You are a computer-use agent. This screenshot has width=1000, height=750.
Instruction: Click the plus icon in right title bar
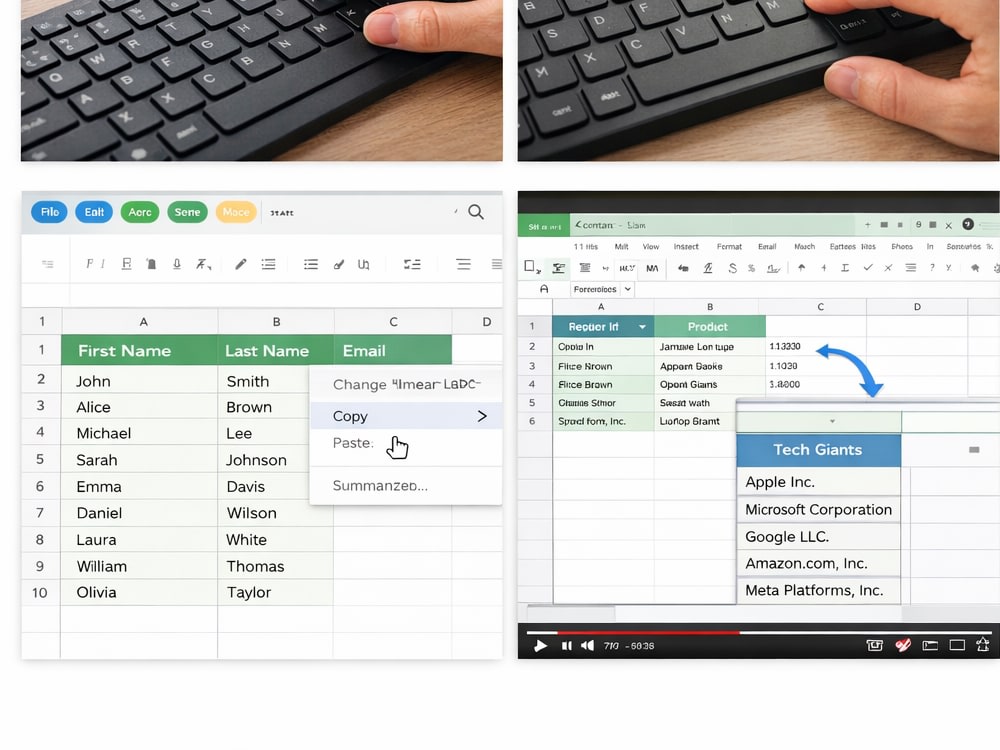click(867, 224)
